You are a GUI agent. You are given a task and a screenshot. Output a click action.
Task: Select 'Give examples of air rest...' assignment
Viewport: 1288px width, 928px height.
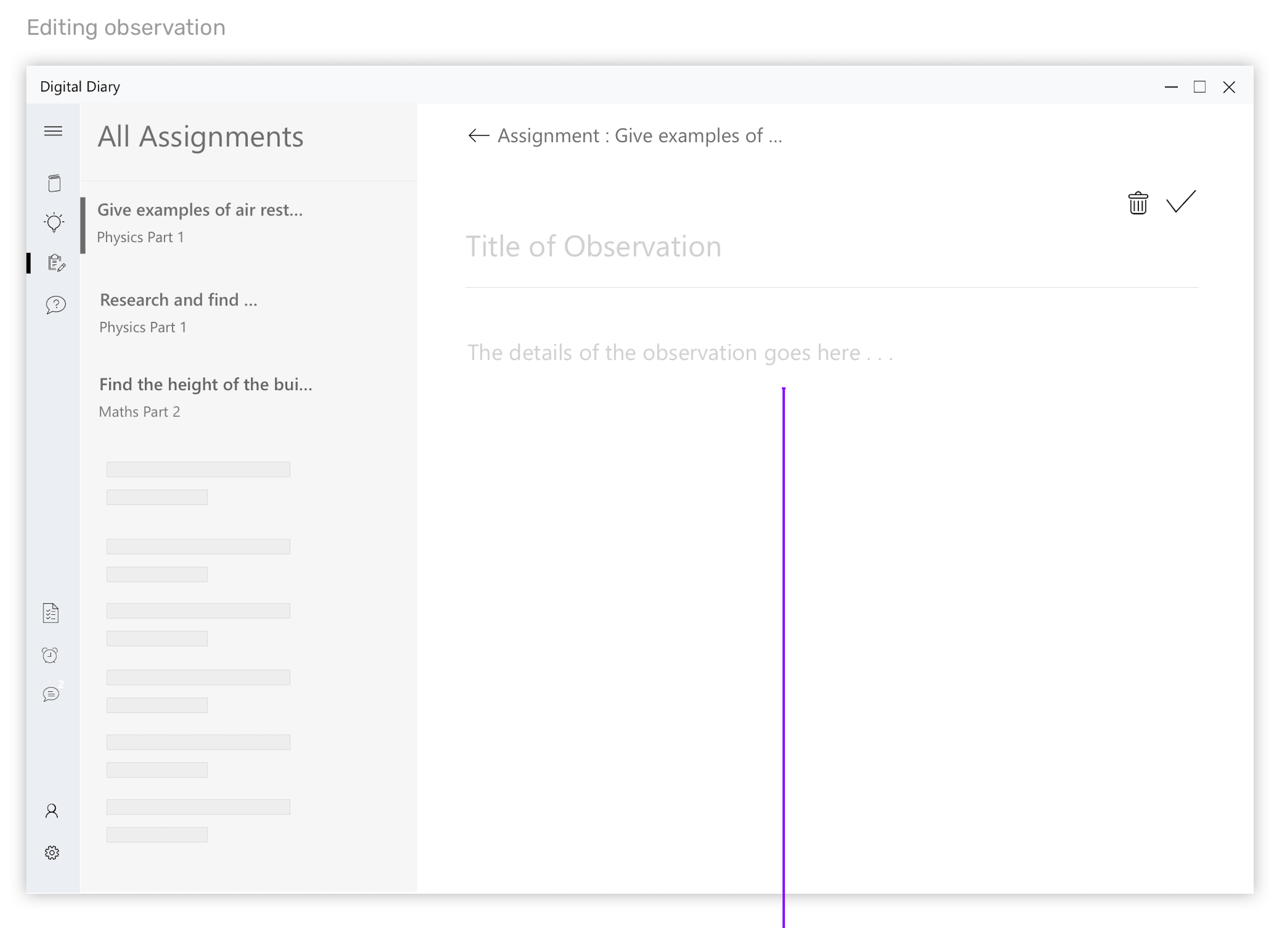tap(200, 223)
